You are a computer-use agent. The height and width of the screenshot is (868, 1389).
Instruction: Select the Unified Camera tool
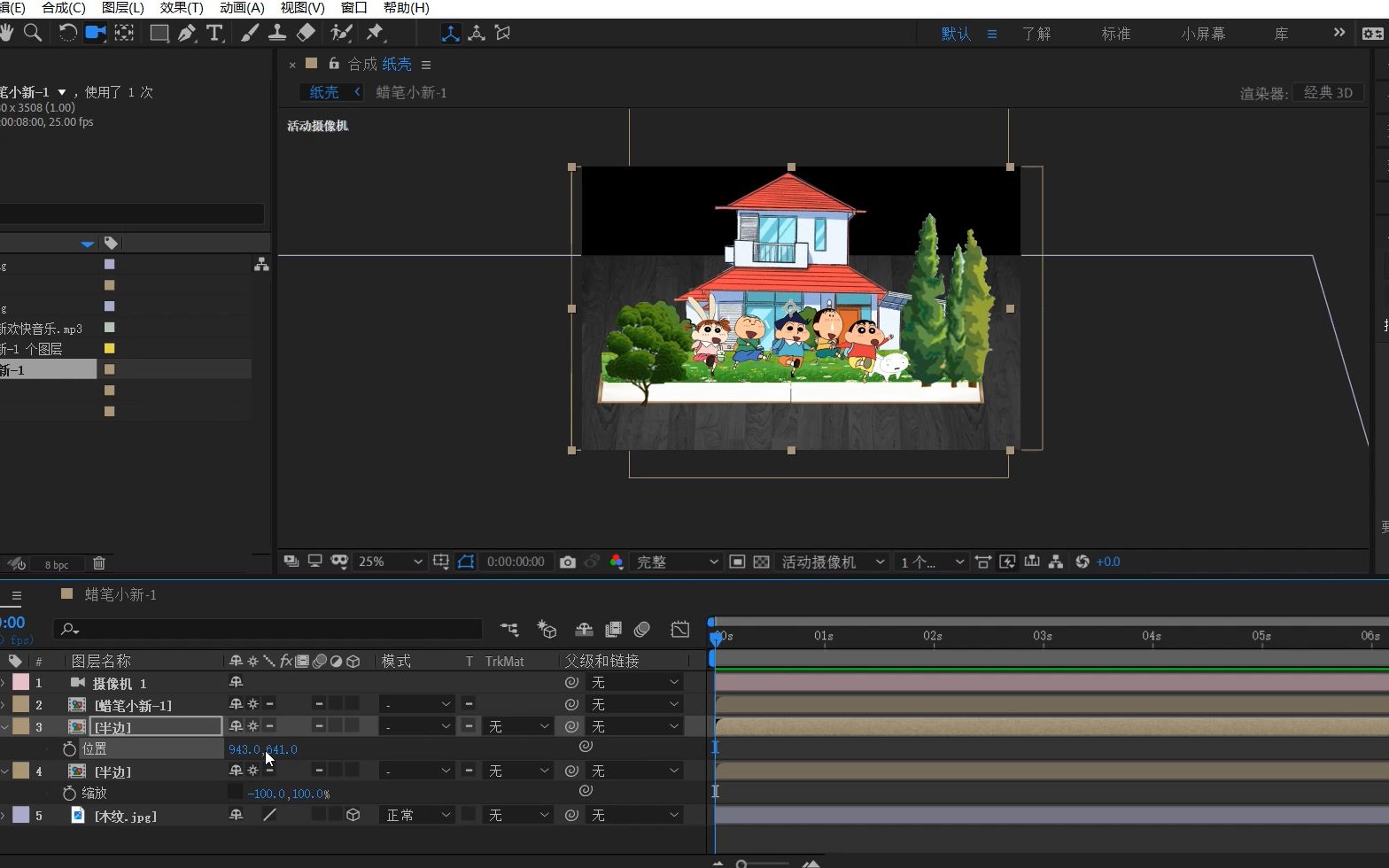95,33
